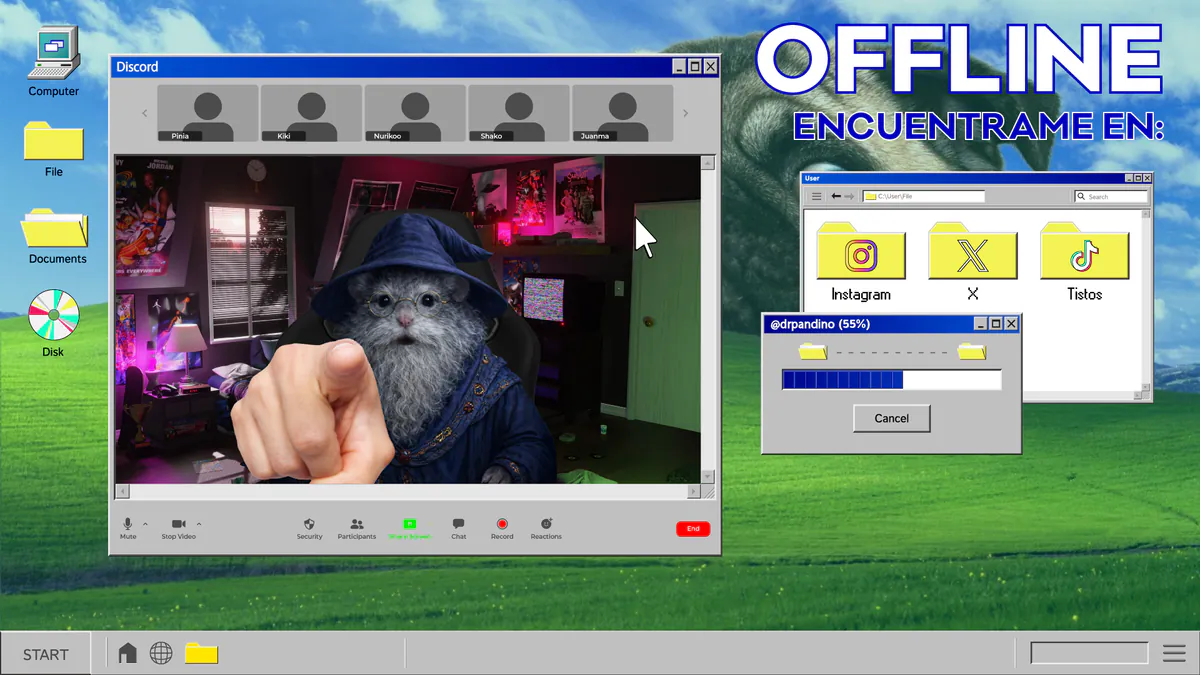Open the yellow folder icon on taskbar
Image resolution: width=1200 pixels, height=675 pixels.
click(201, 654)
